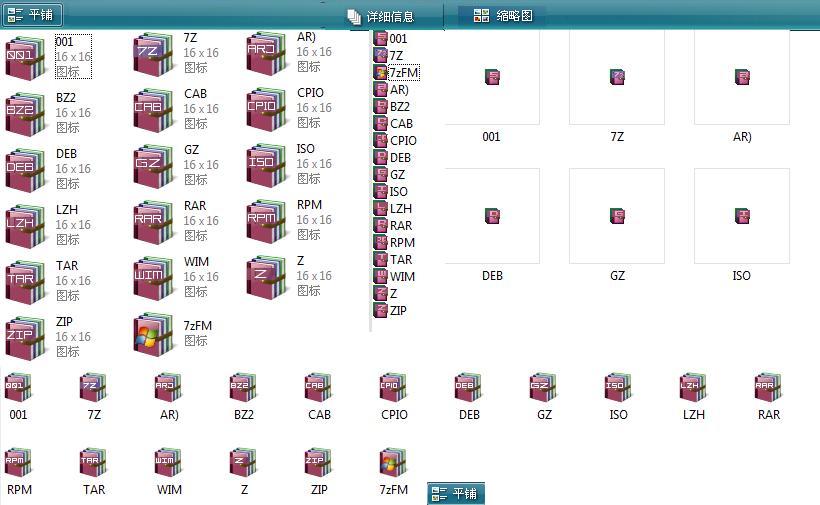The image size is (820, 505).
Task: Select the 7zFM Windows-logo icon in tile view
Action: pos(153,334)
